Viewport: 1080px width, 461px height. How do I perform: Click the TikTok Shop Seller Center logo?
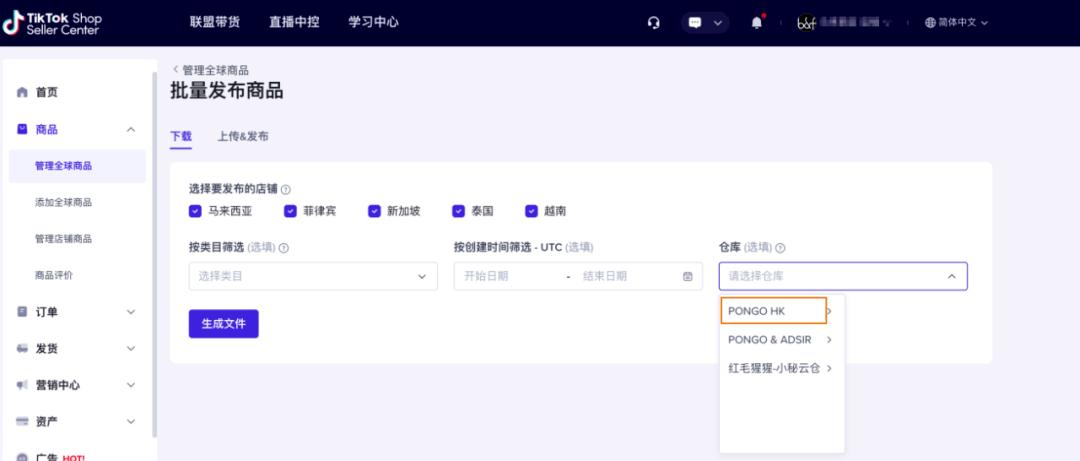click(x=52, y=23)
